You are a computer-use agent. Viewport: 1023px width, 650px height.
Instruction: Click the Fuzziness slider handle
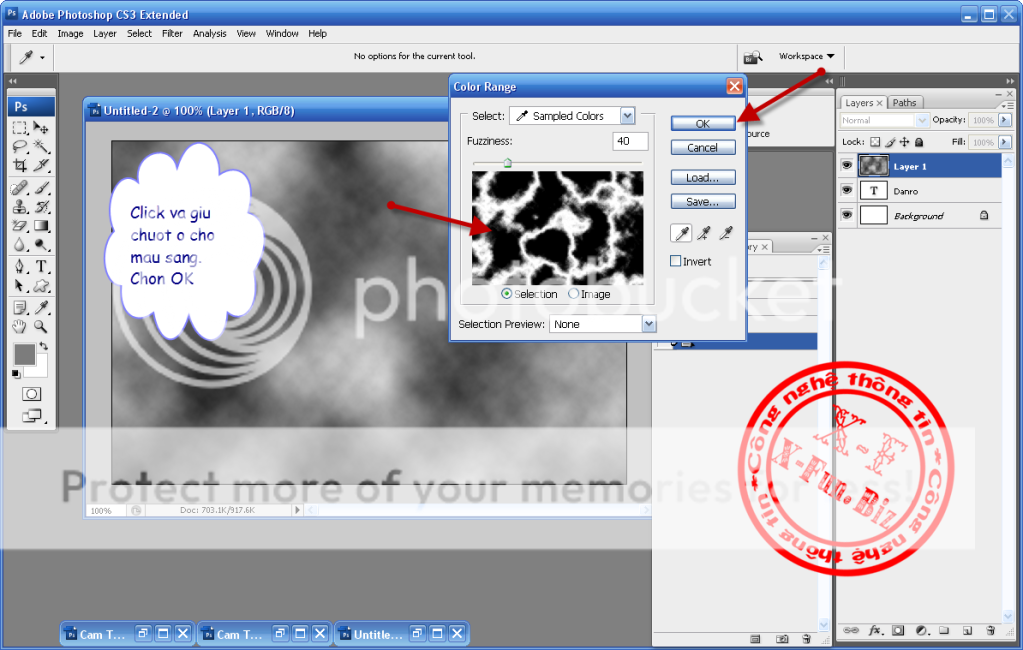(507, 163)
